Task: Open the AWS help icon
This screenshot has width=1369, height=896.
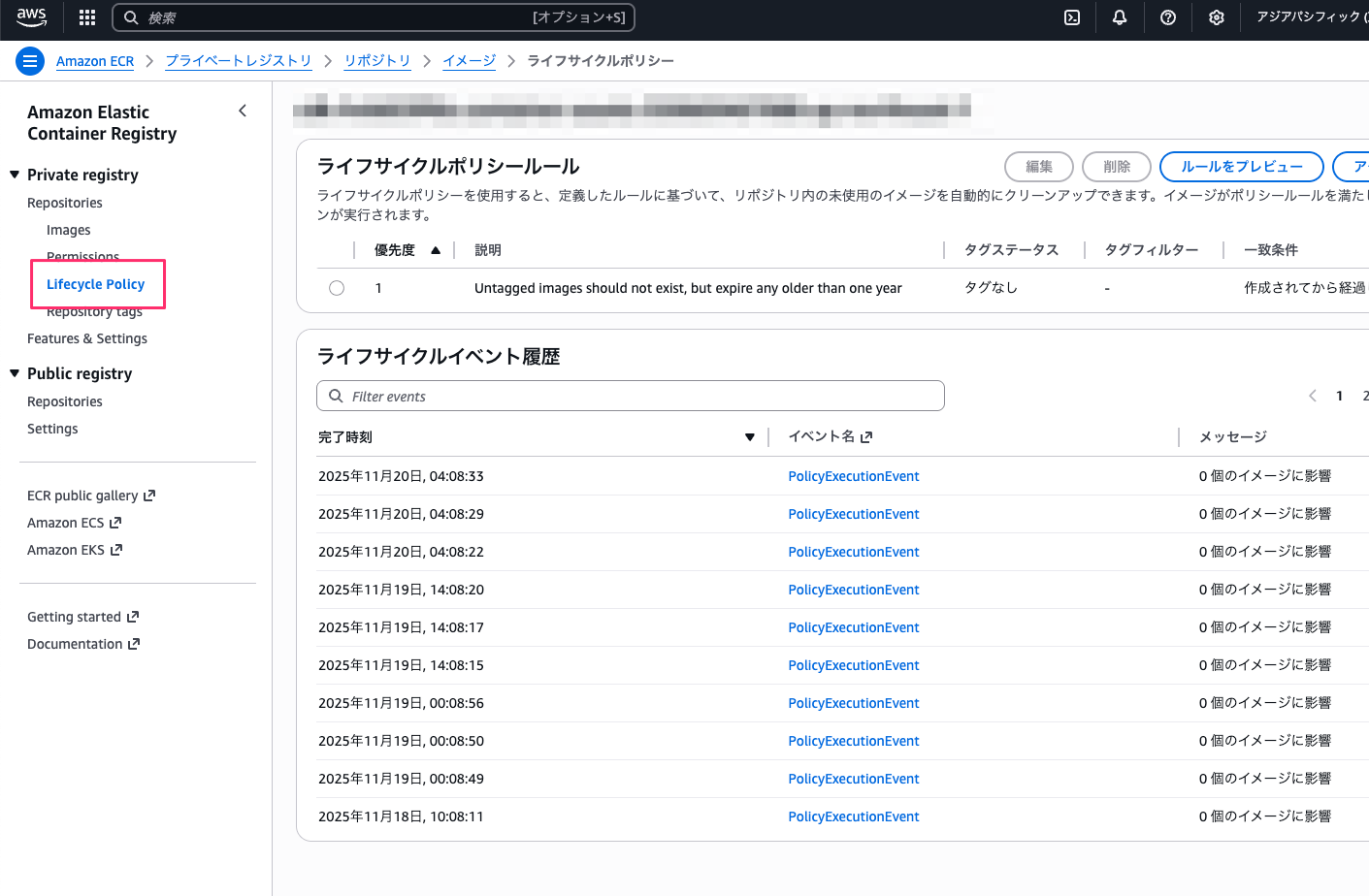Action: tap(1167, 17)
